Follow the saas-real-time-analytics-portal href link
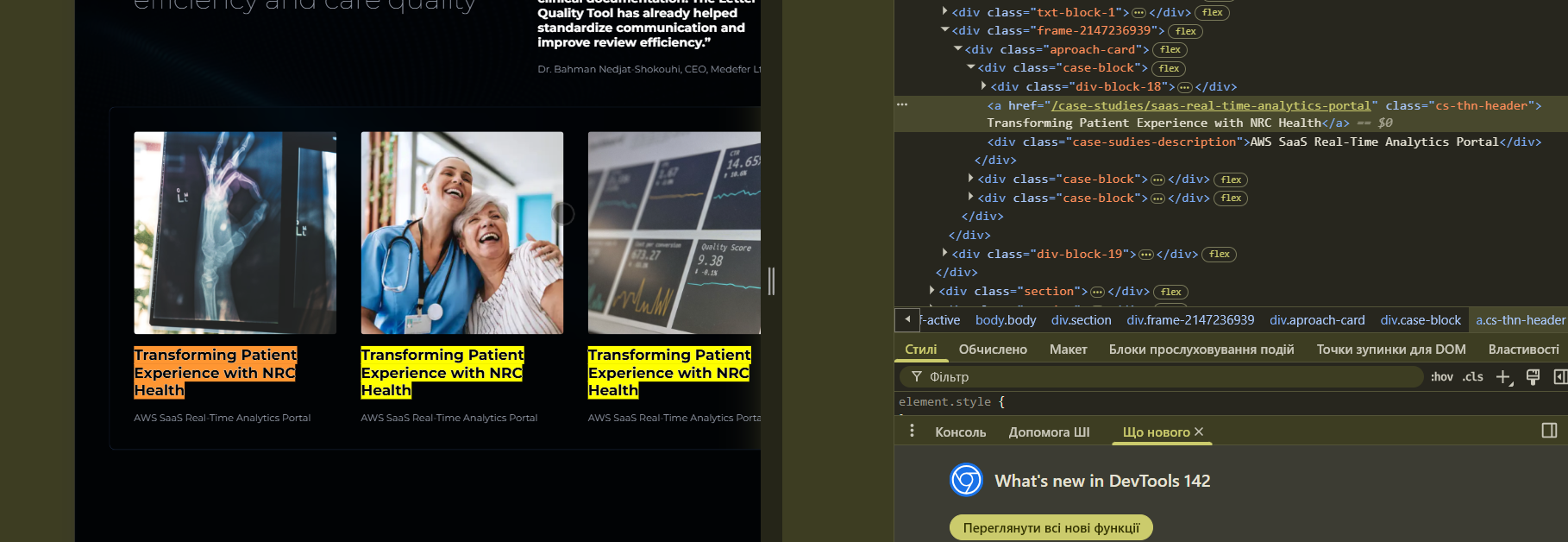 1210,105
